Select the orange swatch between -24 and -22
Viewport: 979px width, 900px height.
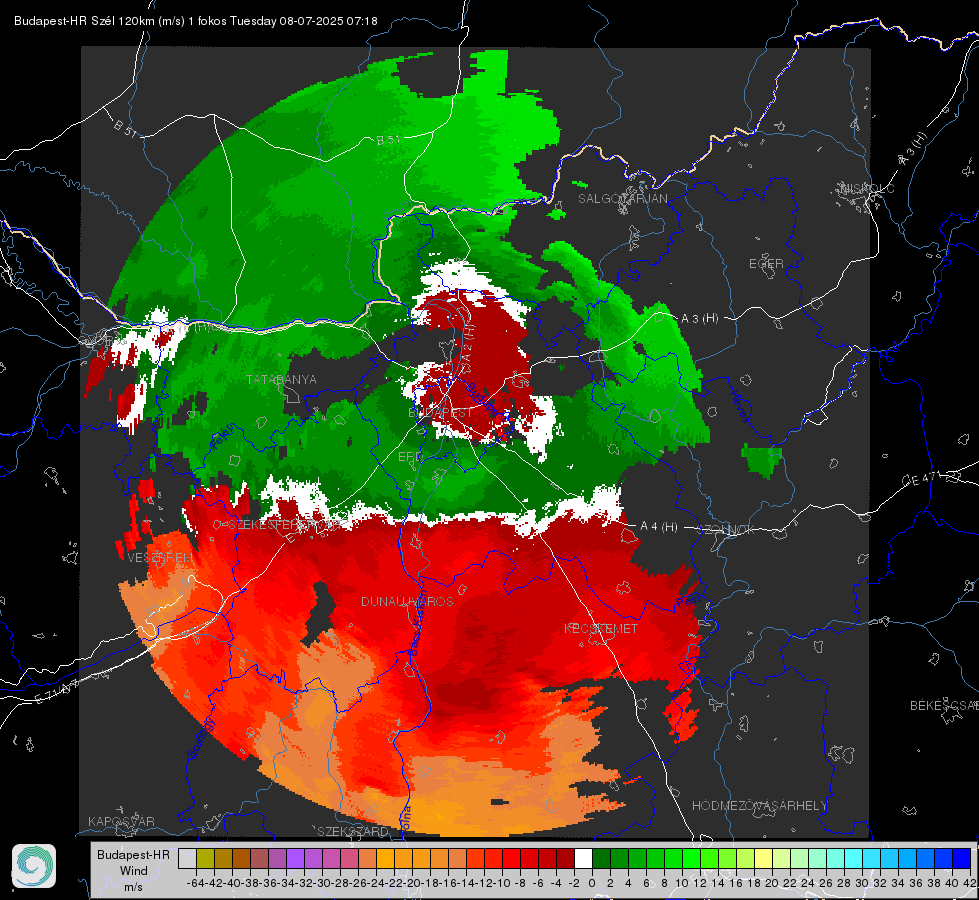pos(385,858)
